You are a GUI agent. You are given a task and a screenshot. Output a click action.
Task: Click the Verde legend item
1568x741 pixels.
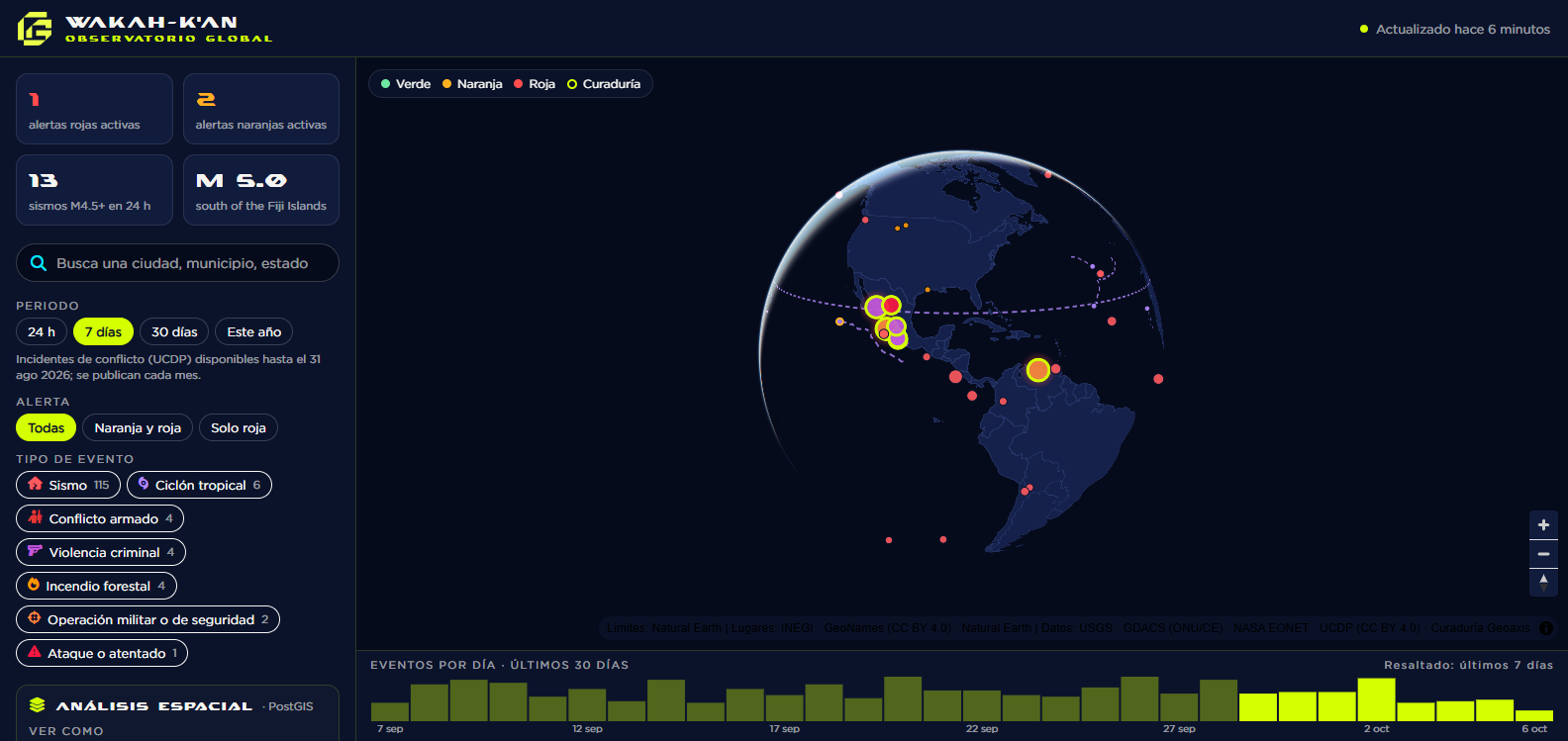(406, 84)
